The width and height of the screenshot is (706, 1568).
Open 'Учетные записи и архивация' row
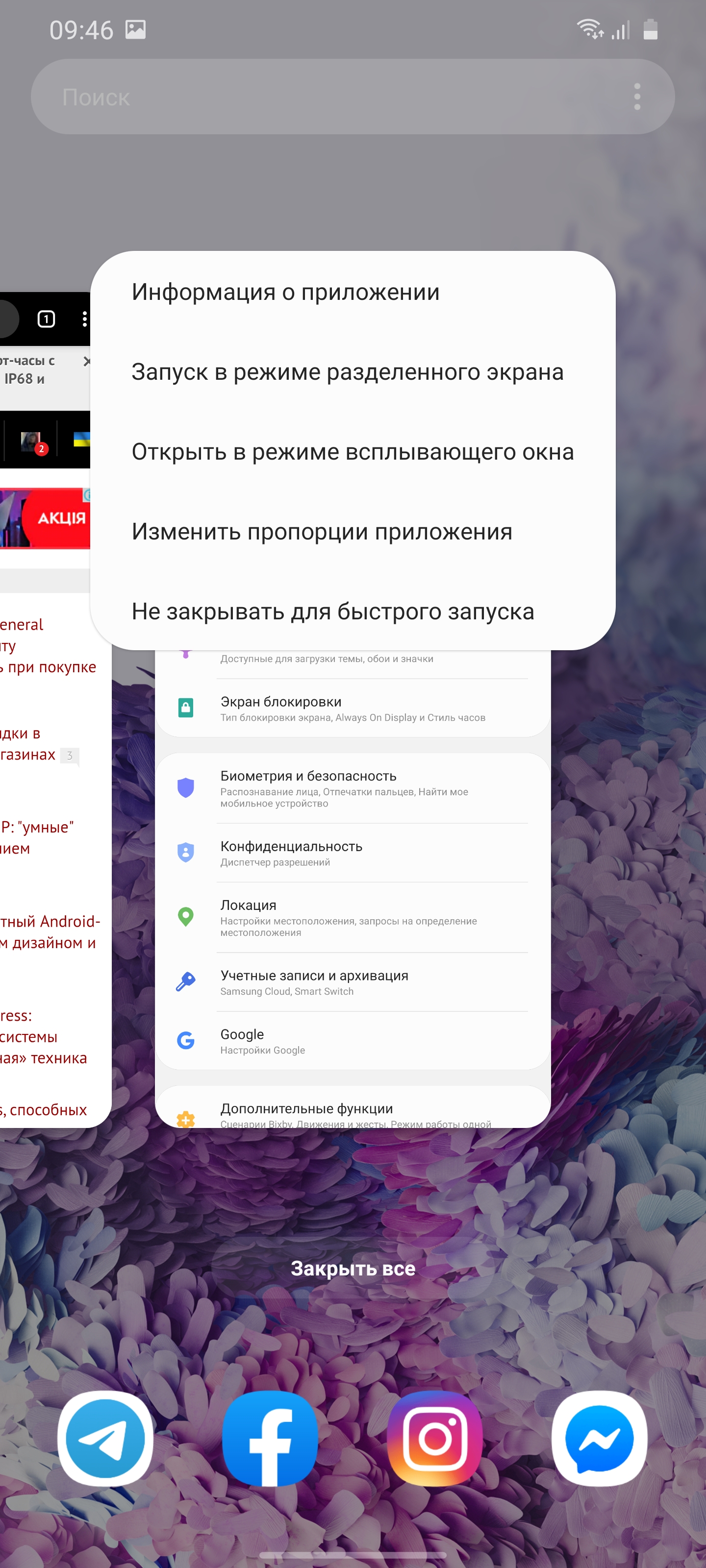pos(352,982)
